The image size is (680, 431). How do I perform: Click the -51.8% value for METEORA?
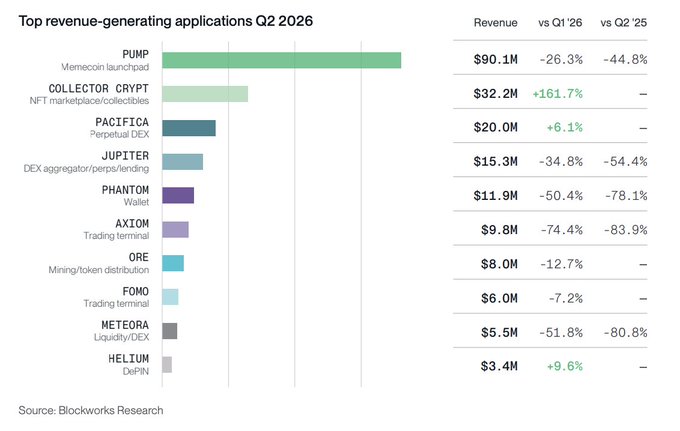pos(561,333)
